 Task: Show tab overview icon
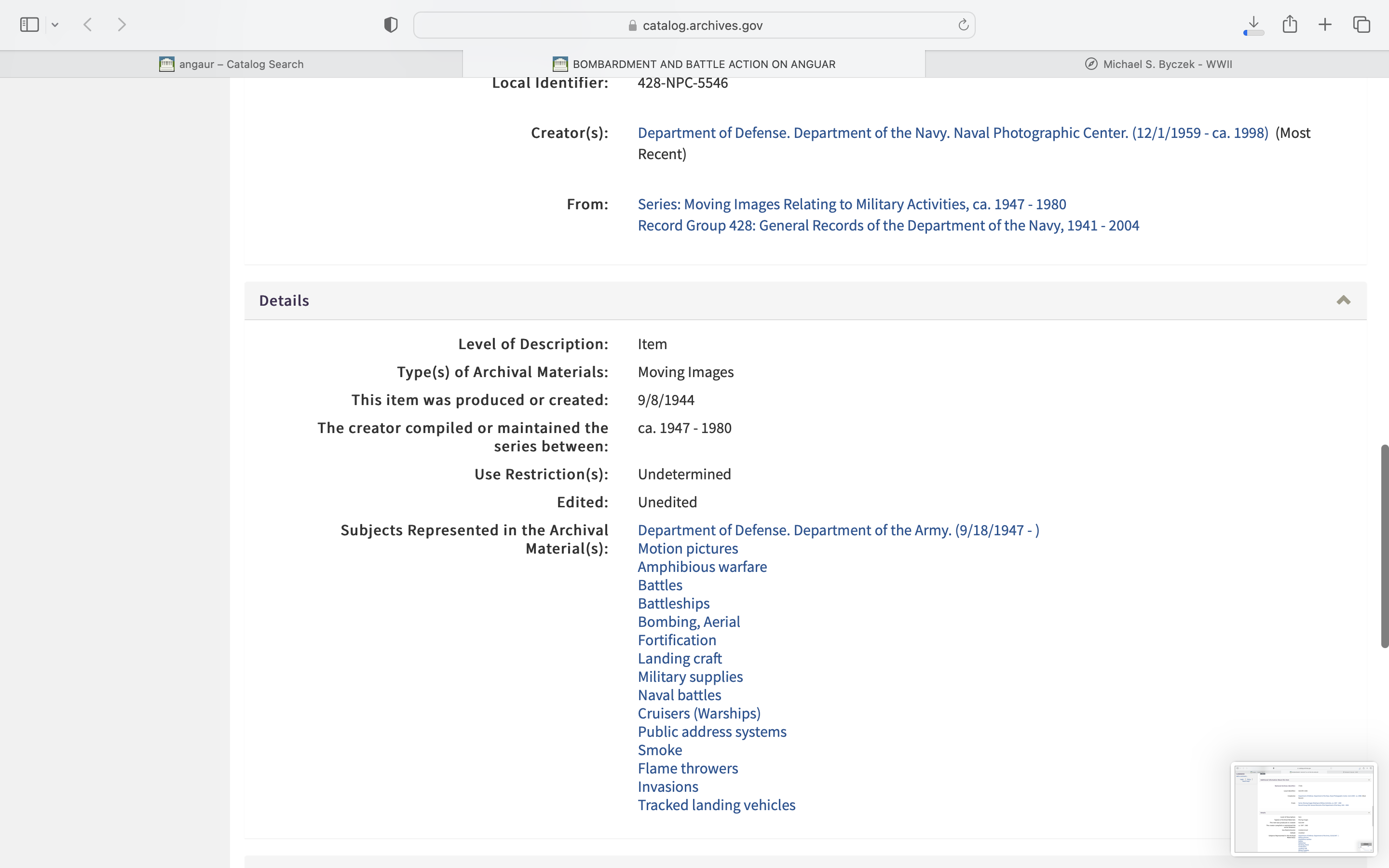[x=1362, y=25]
